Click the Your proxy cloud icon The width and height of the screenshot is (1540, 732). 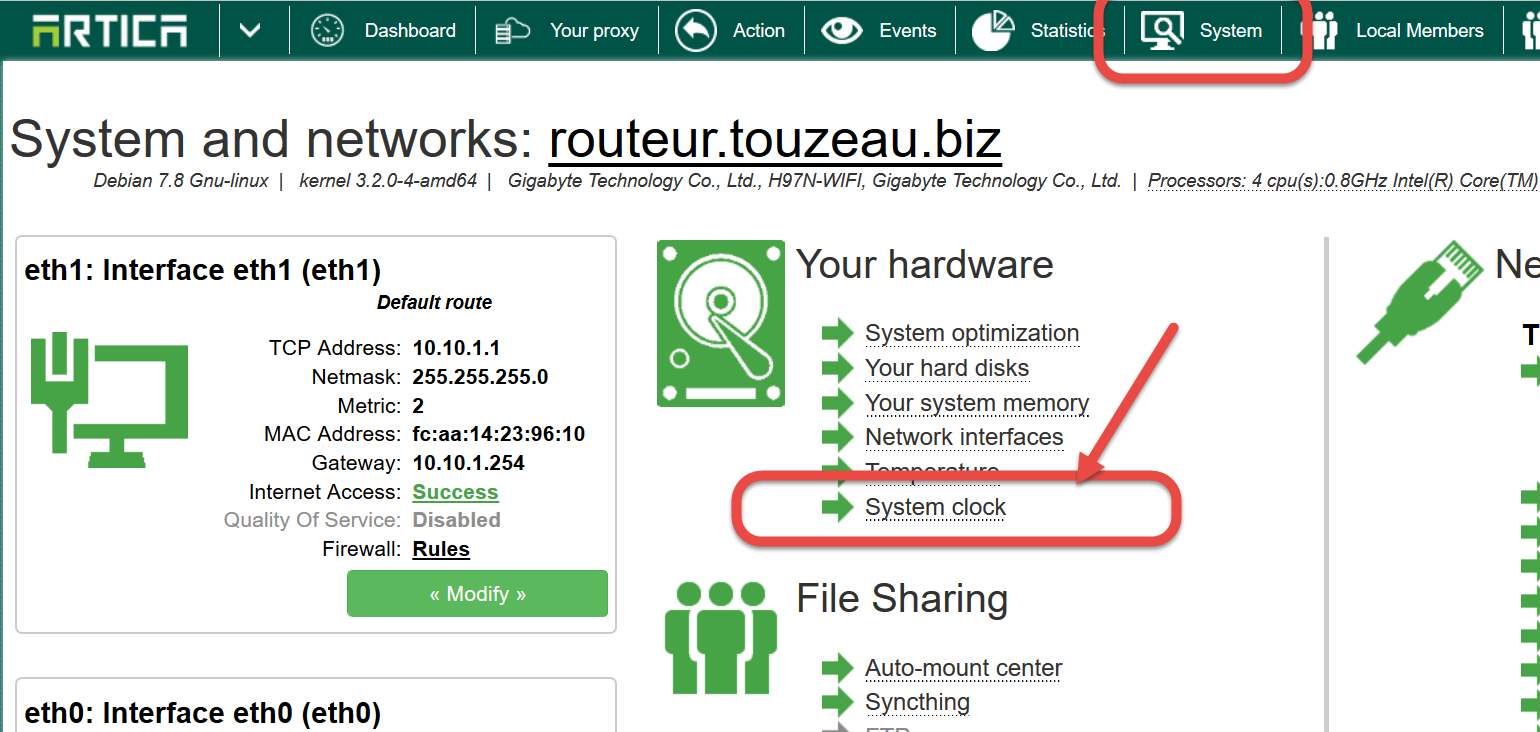point(513,31)
